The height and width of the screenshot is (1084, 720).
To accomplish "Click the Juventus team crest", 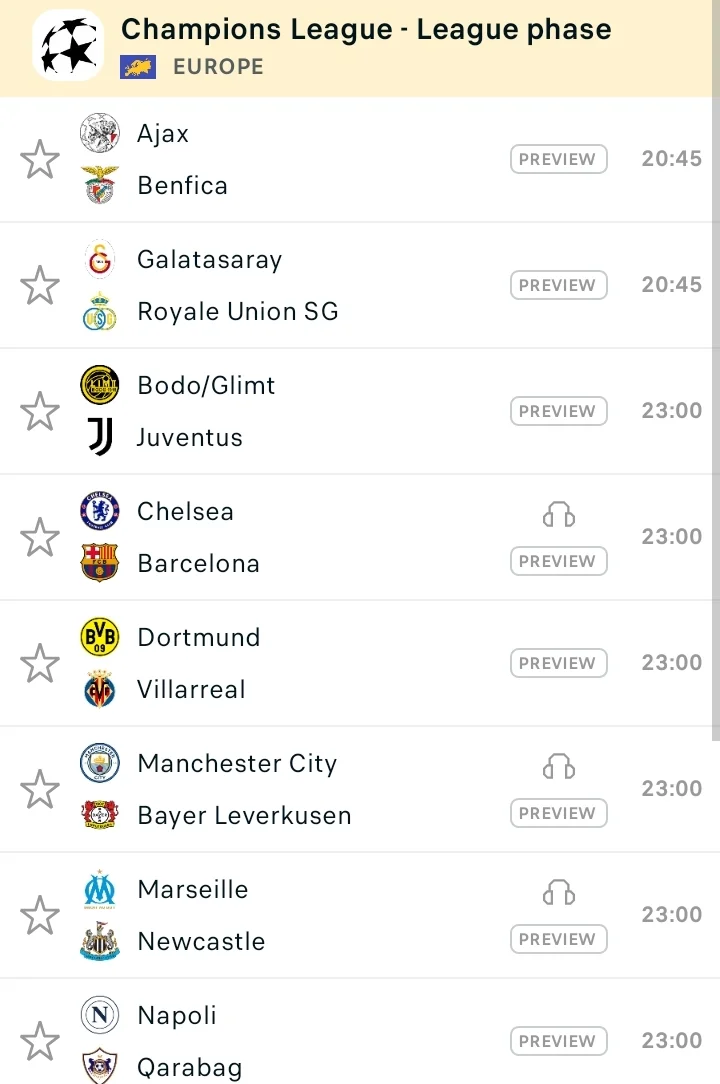I will pyautogui.click(x=100, y=437).
